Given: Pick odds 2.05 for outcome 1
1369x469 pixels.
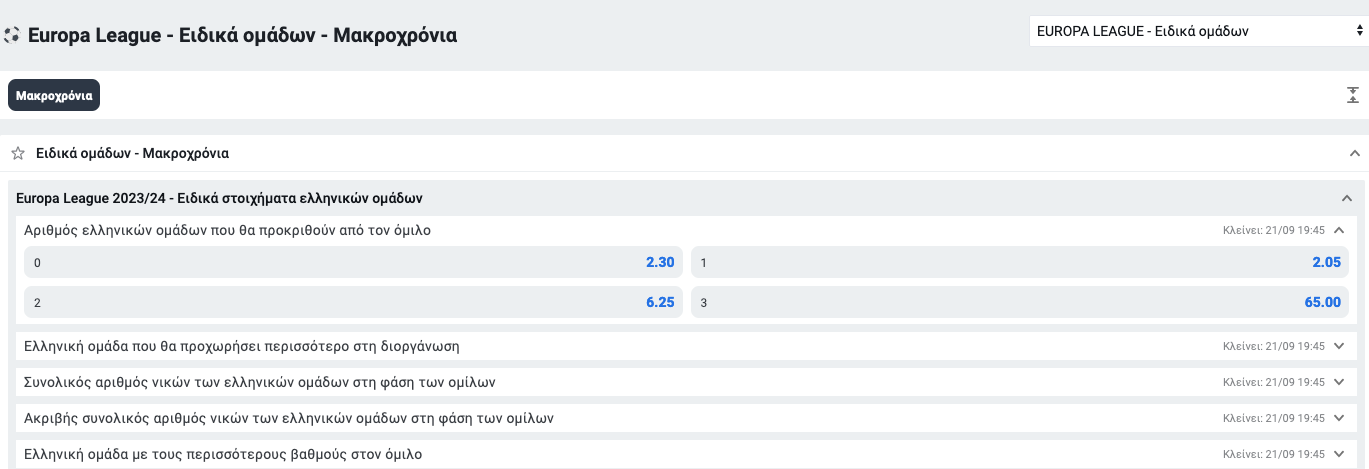Looking at the screenshot, I should (x=1020, y=262).
